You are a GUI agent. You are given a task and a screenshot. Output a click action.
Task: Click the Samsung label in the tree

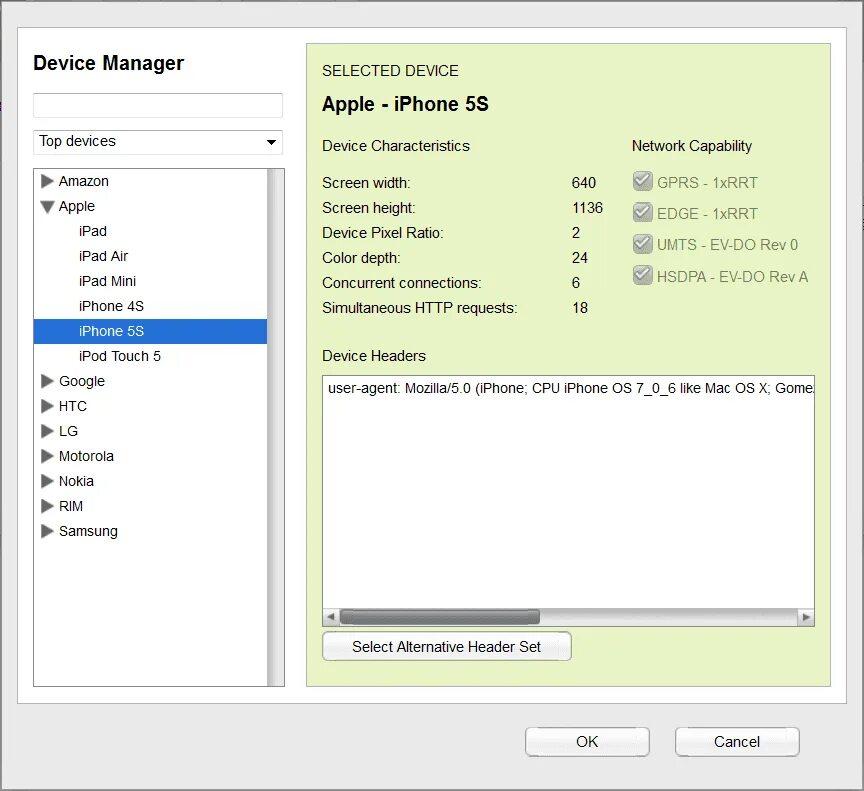point(88,532)
